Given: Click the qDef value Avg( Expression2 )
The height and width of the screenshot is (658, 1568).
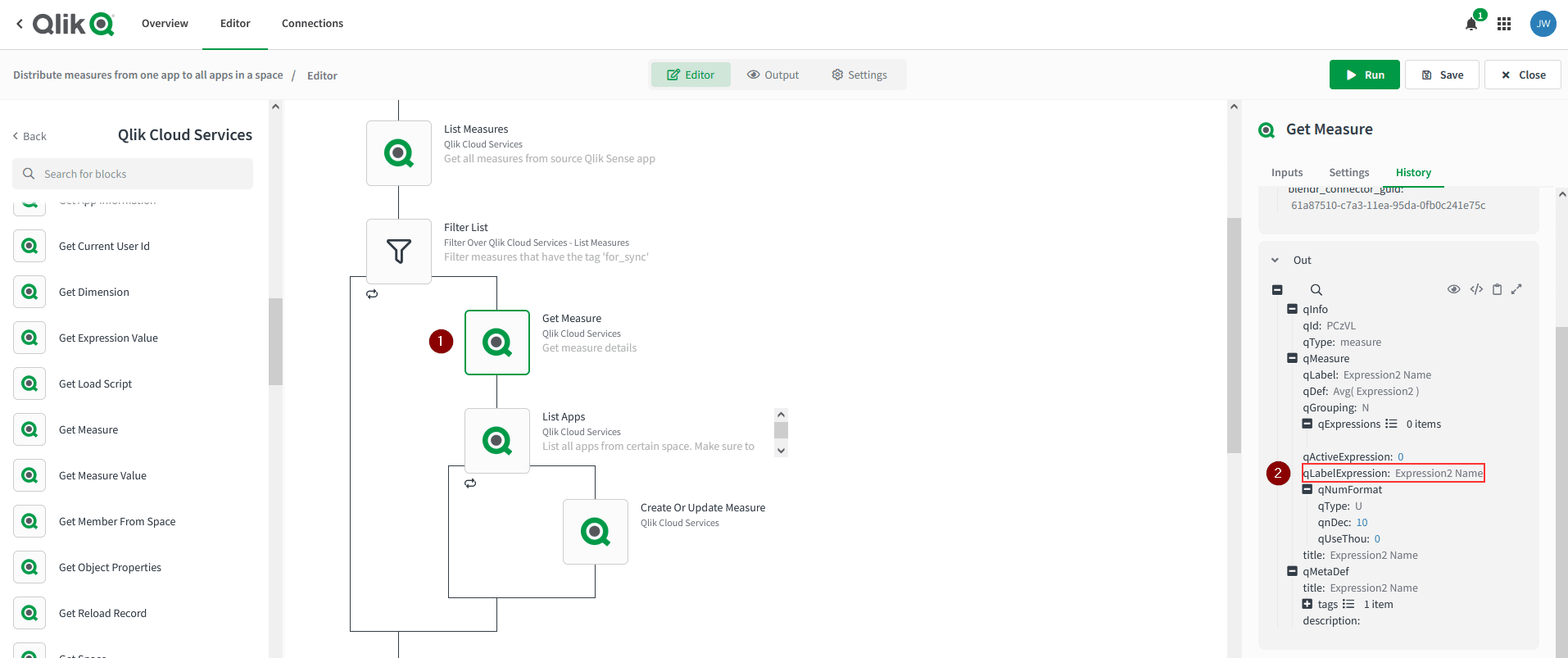Looking at the screenshot, I should point(1375,391).
